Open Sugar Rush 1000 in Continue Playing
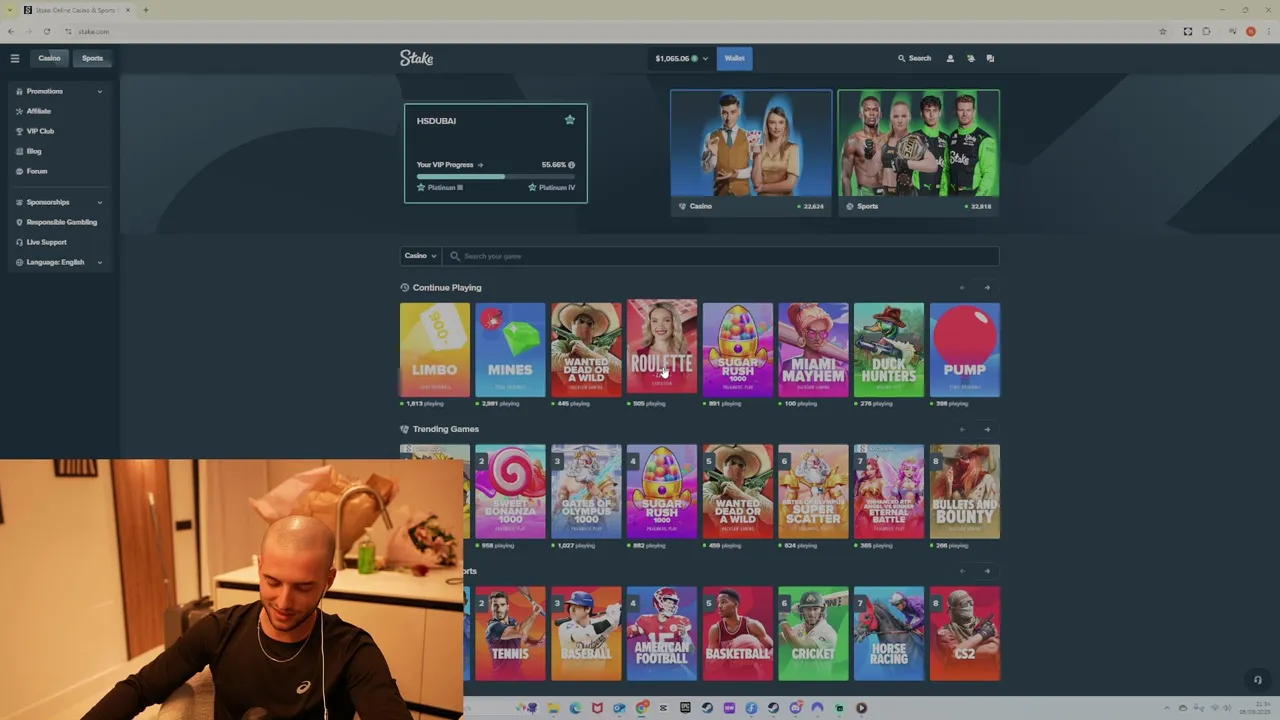Screen dimensions: 1280x720 point(738,350)
